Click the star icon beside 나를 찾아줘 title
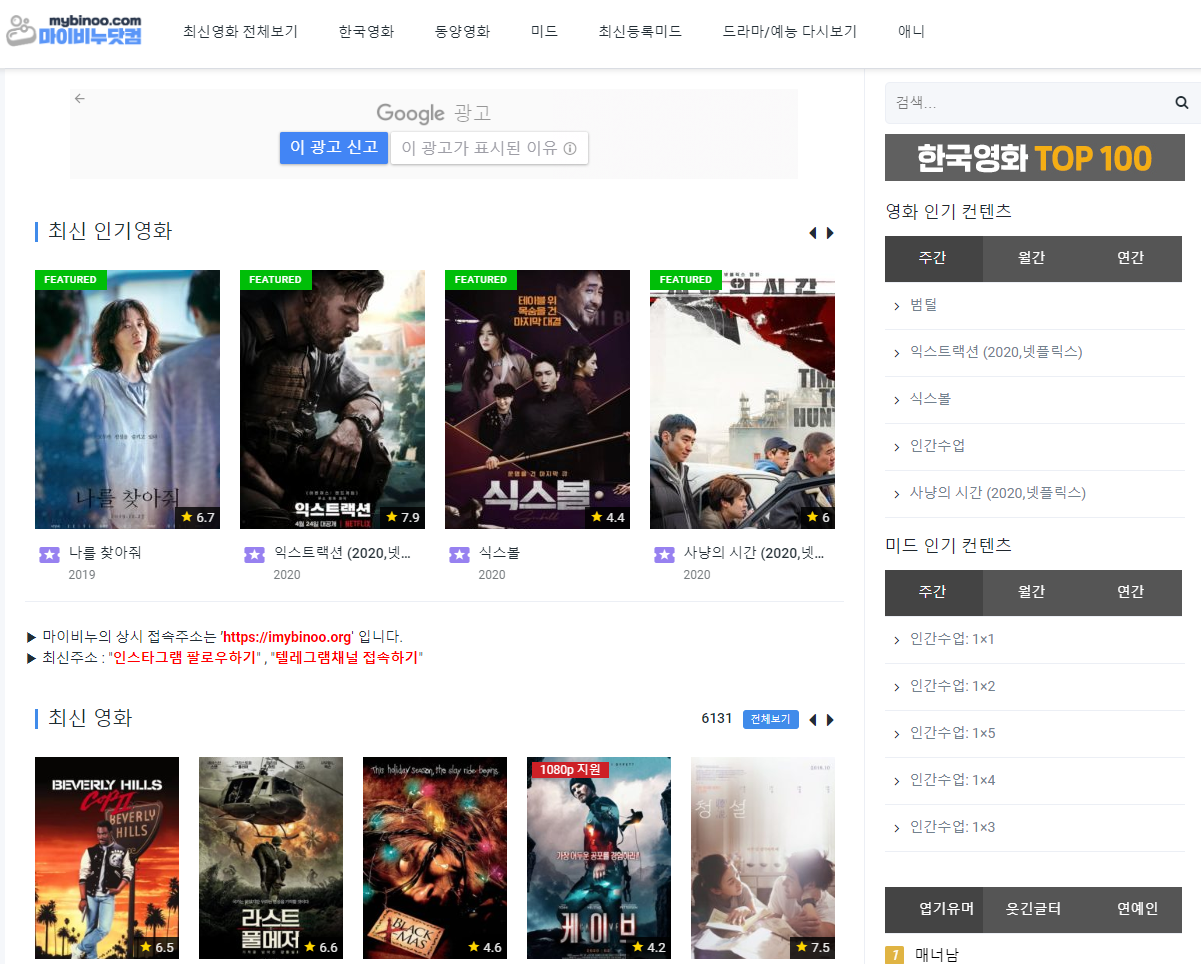Screen dimensions: 1201x964 click(49, 554)
